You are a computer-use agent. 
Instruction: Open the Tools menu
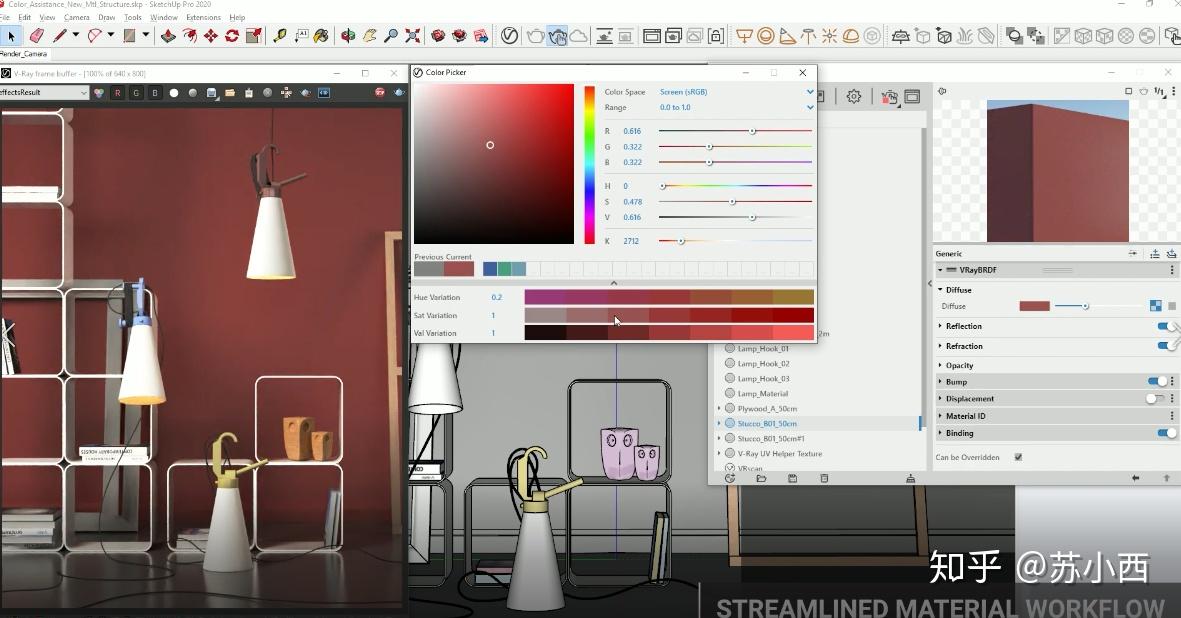click(133, 17)
